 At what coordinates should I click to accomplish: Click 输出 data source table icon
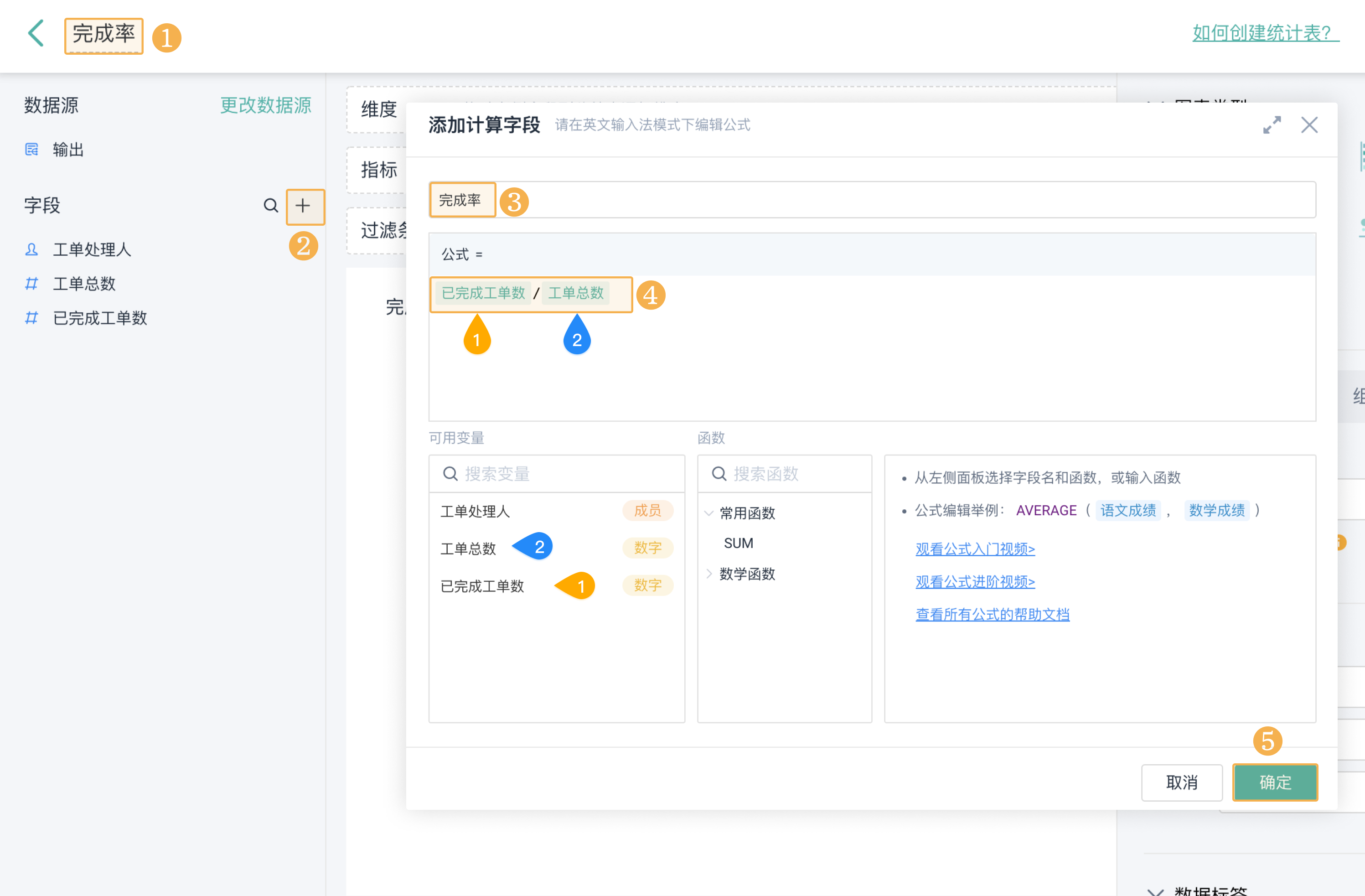pyautogui.click(x=31, y=150)
